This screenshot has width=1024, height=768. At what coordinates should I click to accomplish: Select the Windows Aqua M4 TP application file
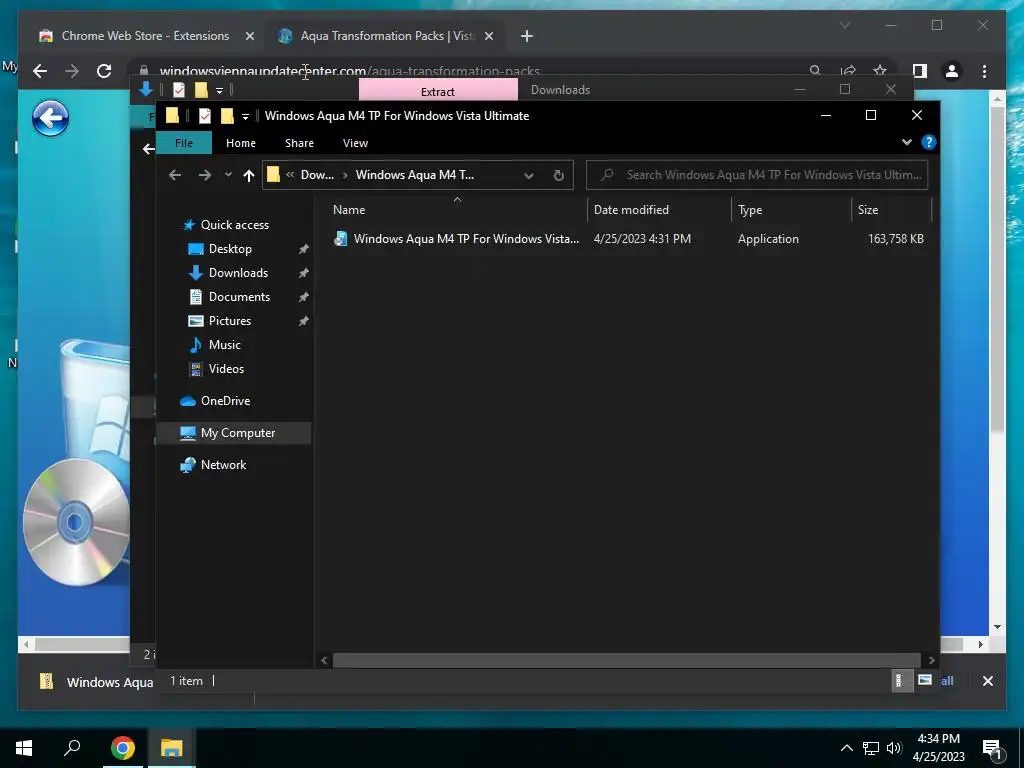[456, 239]
